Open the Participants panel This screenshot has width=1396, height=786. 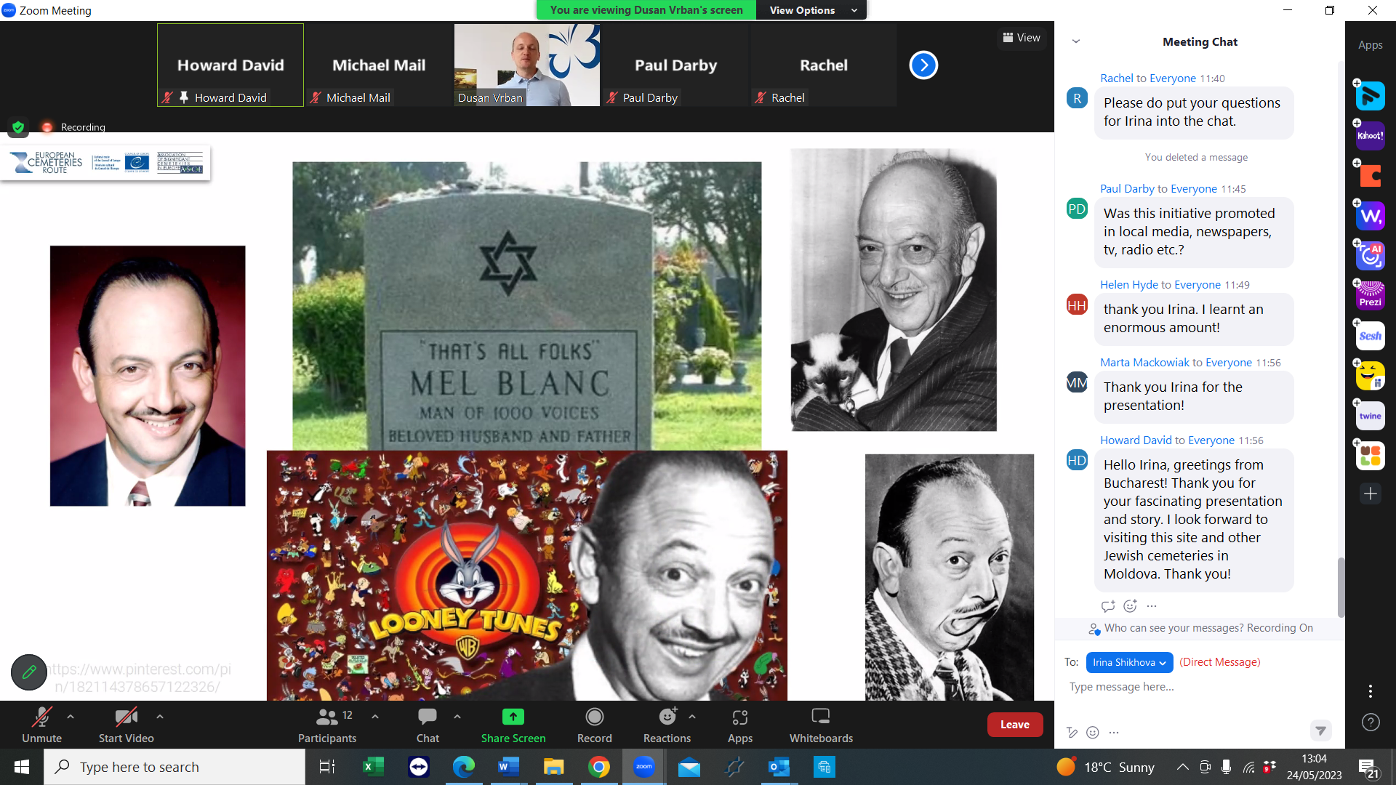pyautogui.click(x=327, y=722)
